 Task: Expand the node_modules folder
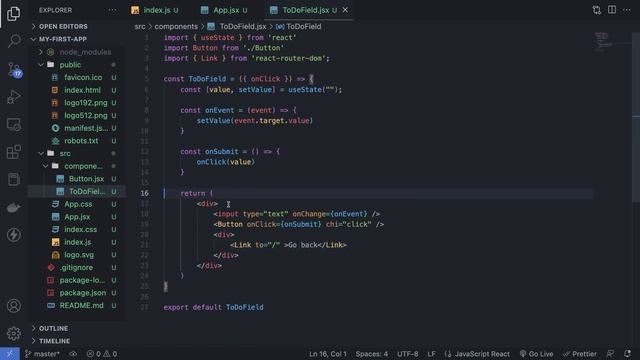click(77, 52)
